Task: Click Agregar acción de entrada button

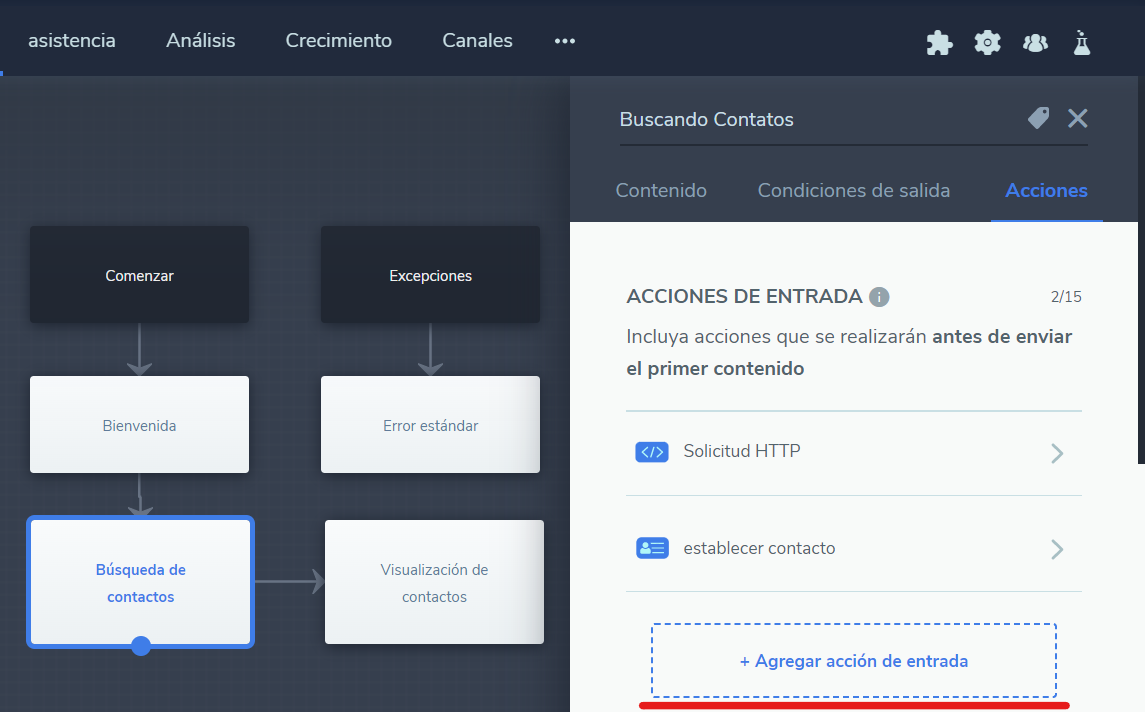Action: click(853, 661)
